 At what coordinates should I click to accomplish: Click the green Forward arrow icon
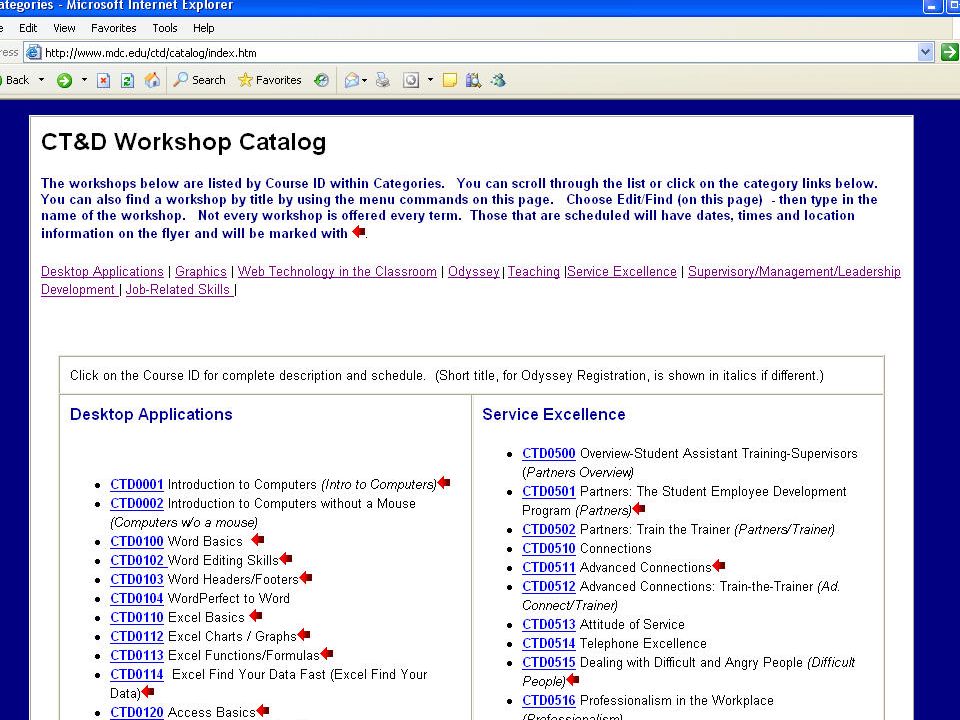(64, 80)
